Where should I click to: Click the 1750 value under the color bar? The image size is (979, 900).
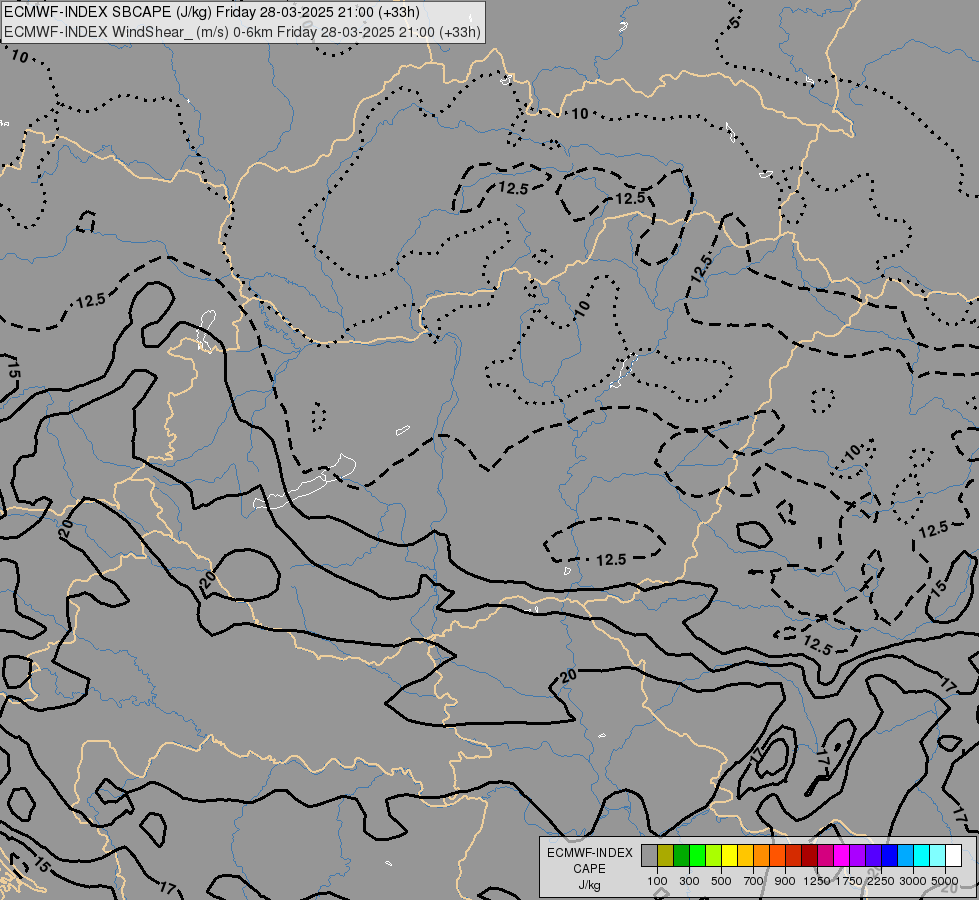click(x=849, y=881)
